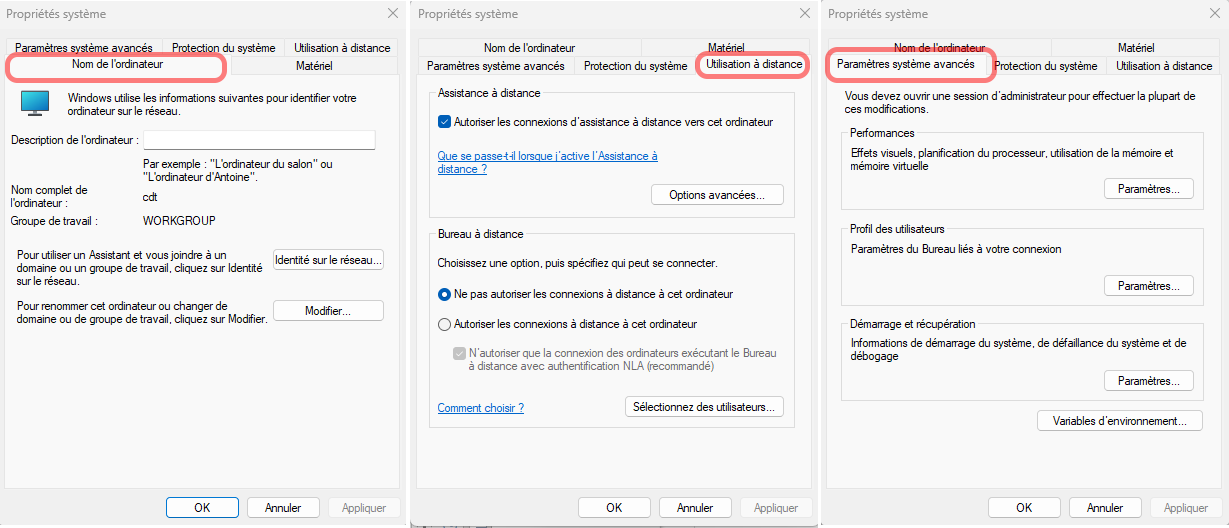Switch to Matériel tab in right window
The image size is (1229, 528).
1136,48
